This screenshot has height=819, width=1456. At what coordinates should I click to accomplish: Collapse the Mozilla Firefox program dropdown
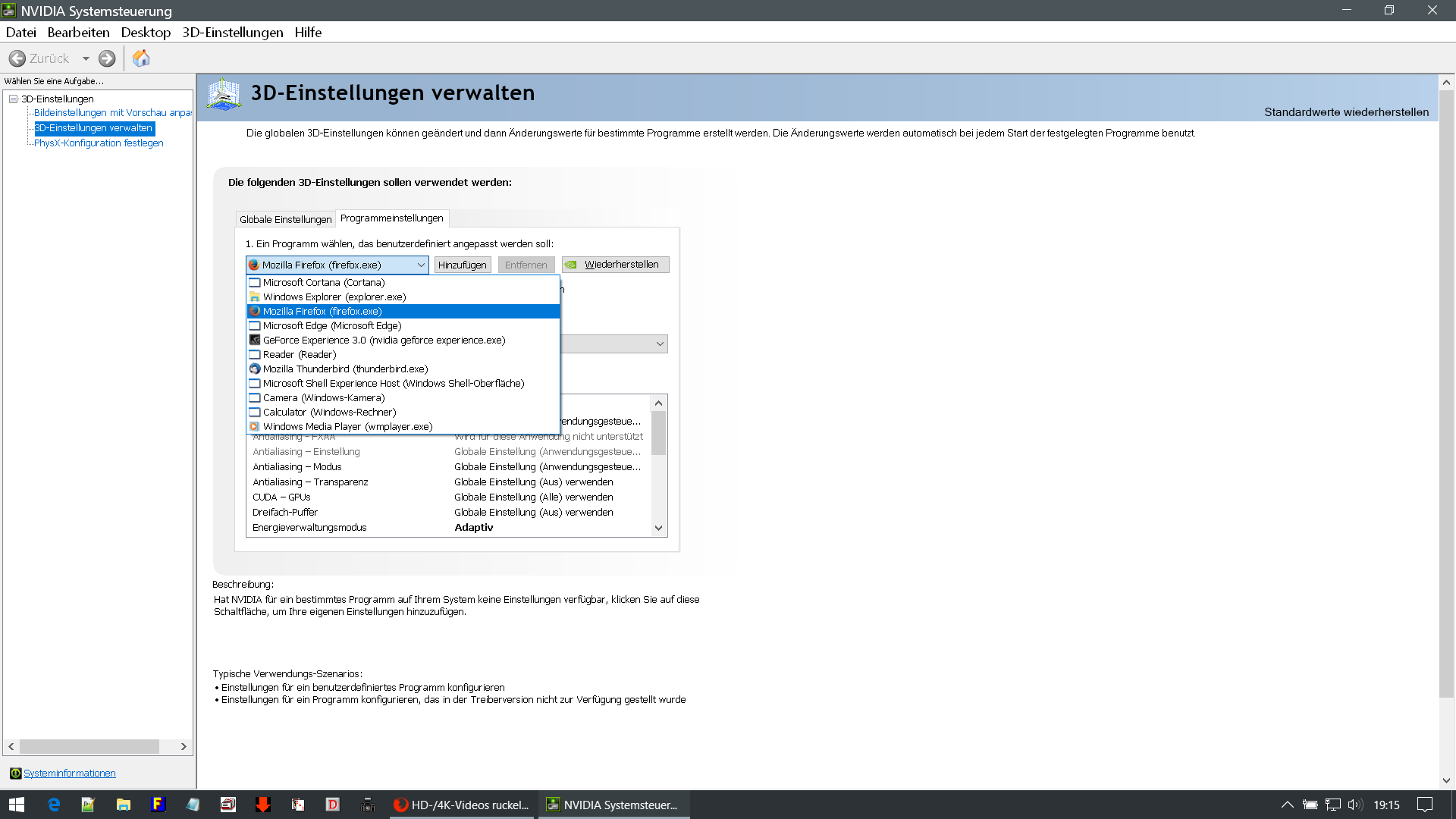tap(421, 265)
